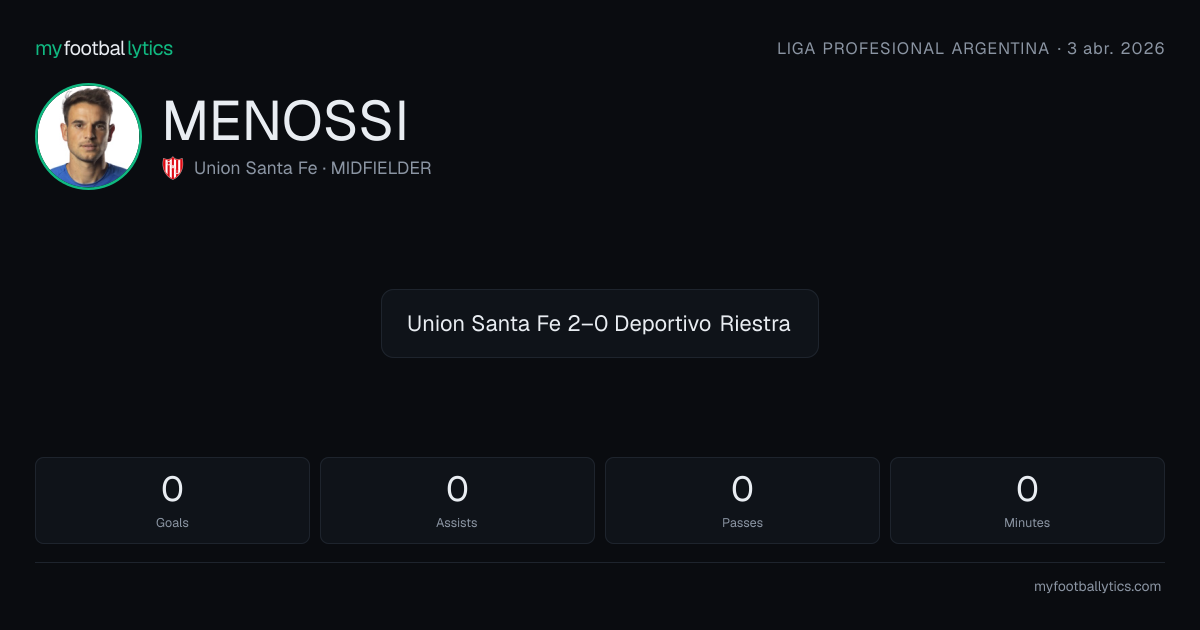Select the MENOSSI player name heading
The width and height of the screenshot is (1200, 630).
click(285, 122)
